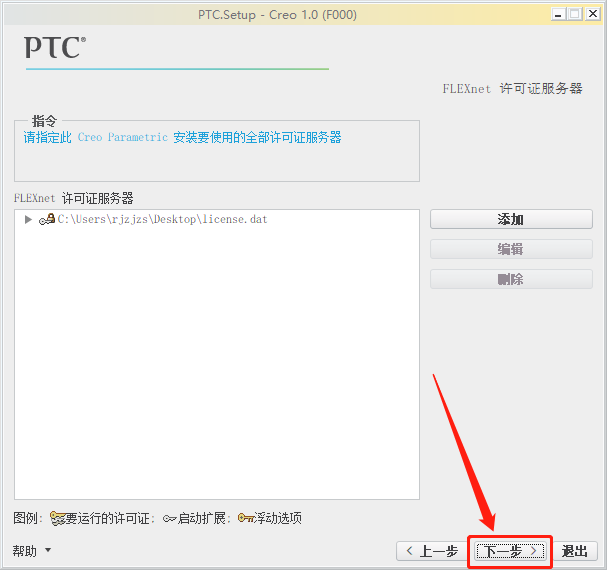Click the 添加 button

click(511, 220)
